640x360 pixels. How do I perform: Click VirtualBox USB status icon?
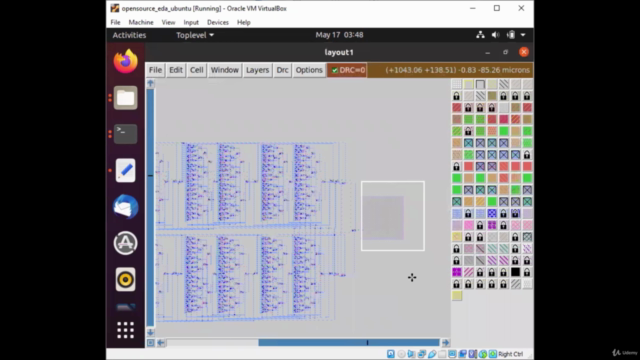pos(432,354)
